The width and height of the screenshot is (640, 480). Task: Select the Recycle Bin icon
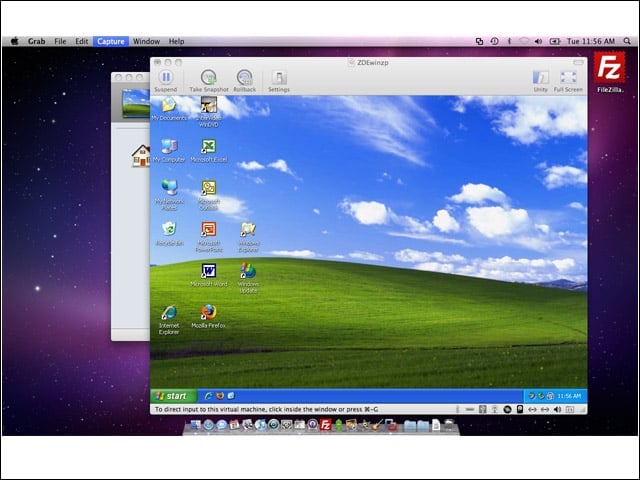coord(169,233)
